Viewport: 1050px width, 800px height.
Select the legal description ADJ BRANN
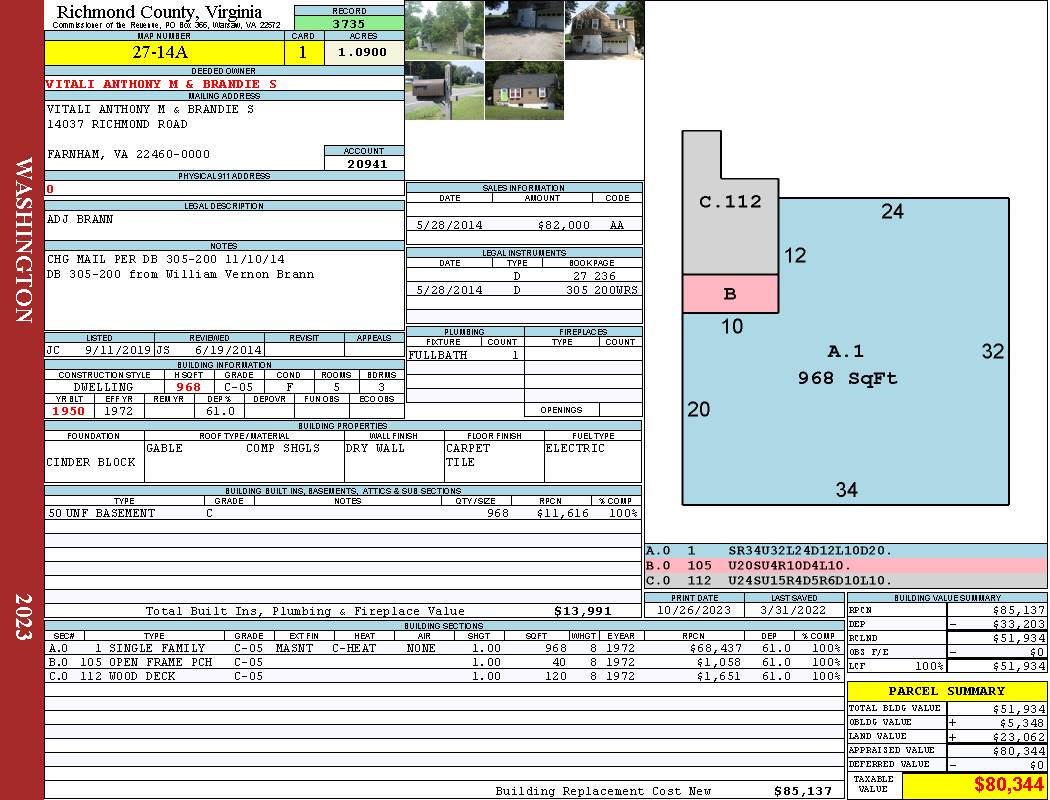pos(80,219)
